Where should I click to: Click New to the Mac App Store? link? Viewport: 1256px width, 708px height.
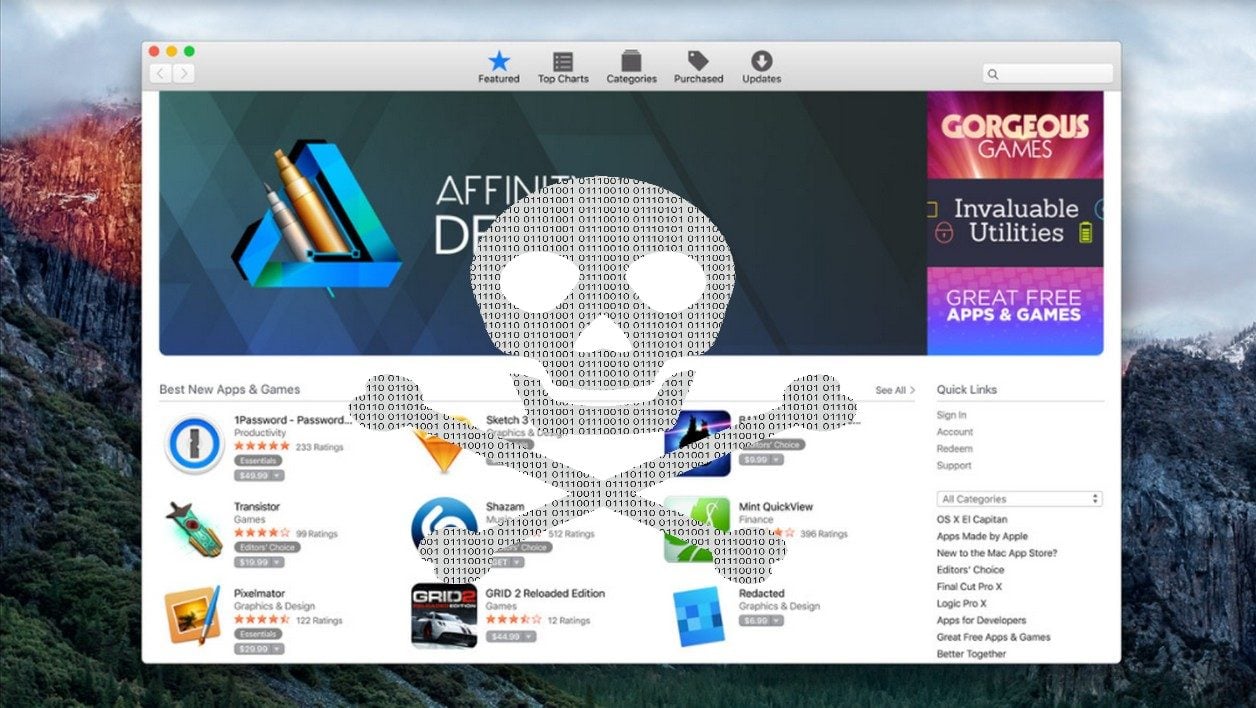[x=997, y=554]
